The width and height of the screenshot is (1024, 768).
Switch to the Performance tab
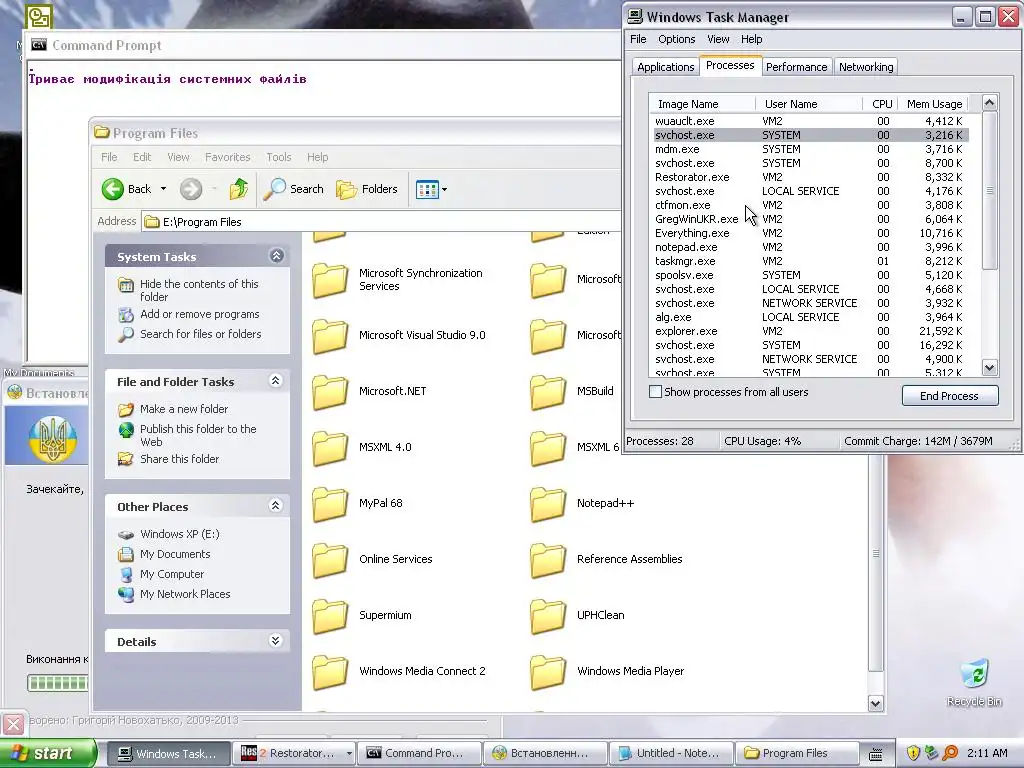tap(796, 67)
